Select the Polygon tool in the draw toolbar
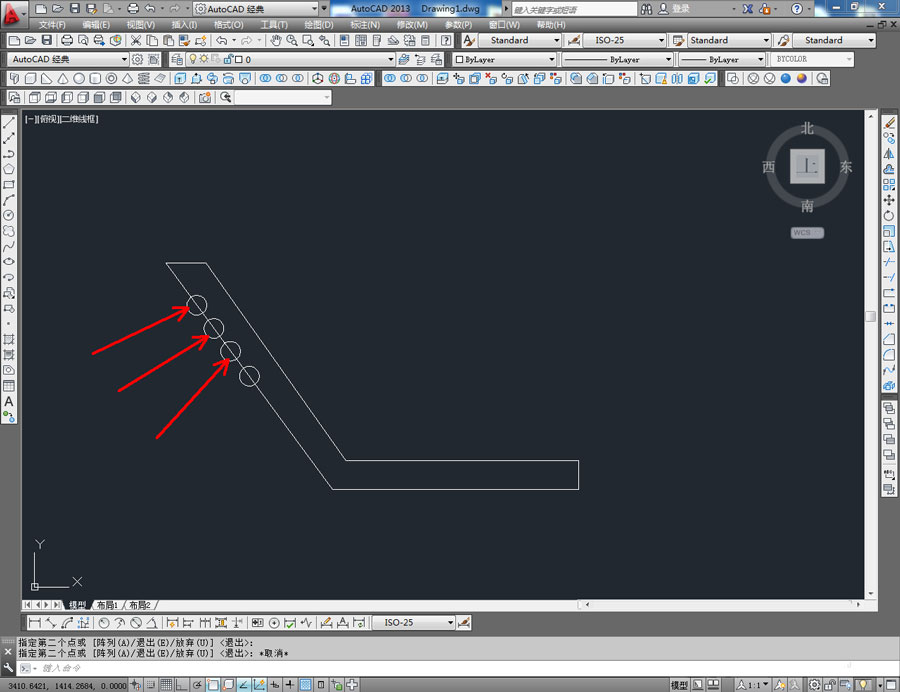The image size is (900, 692). (9, 169)
